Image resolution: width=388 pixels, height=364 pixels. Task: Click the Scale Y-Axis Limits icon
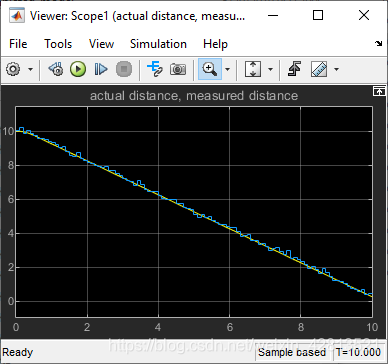(x=253, y=69)
